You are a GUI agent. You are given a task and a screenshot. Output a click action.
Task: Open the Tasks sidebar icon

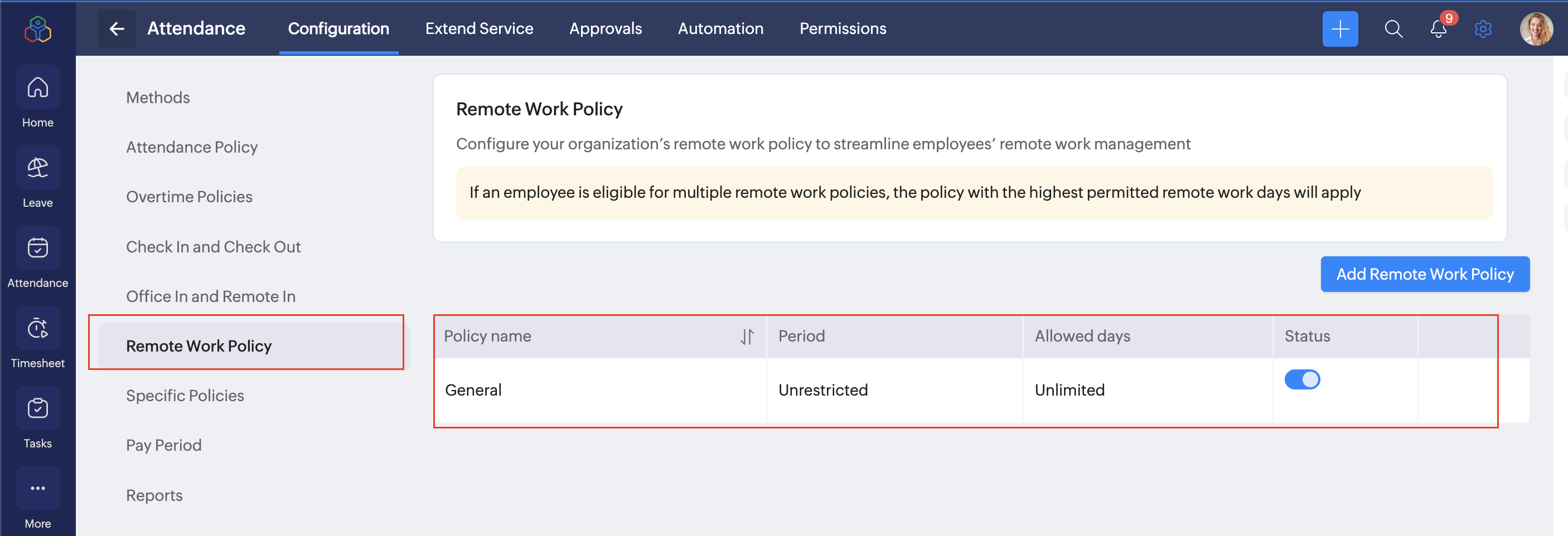[x=38, y=409]
